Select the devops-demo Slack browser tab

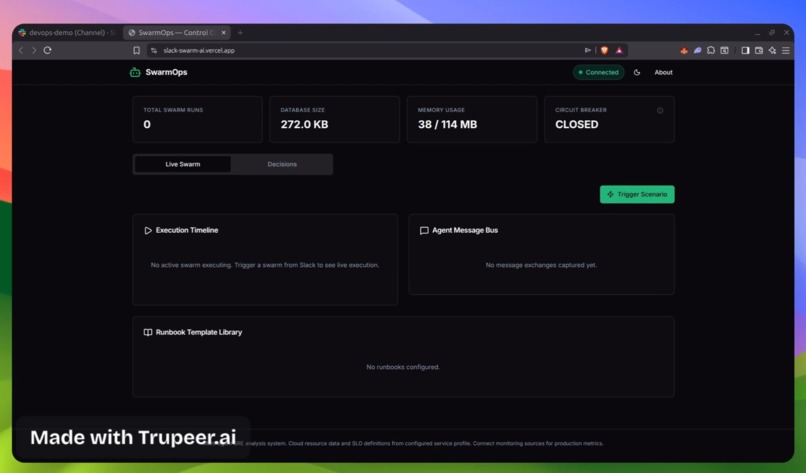click(x=68, y=32)
